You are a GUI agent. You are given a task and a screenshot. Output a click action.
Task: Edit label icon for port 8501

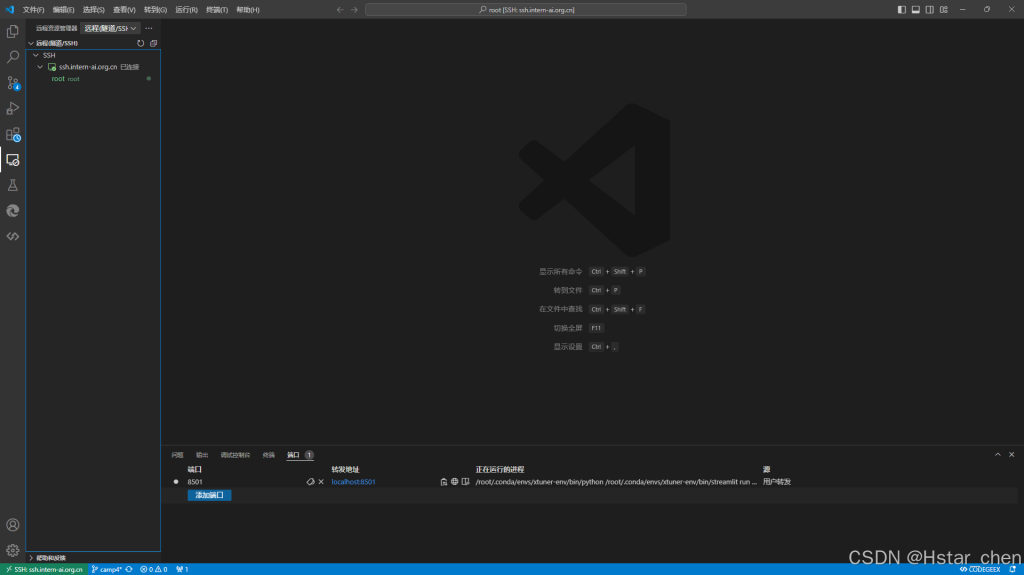pyautogui.click(x=310, y=482)
